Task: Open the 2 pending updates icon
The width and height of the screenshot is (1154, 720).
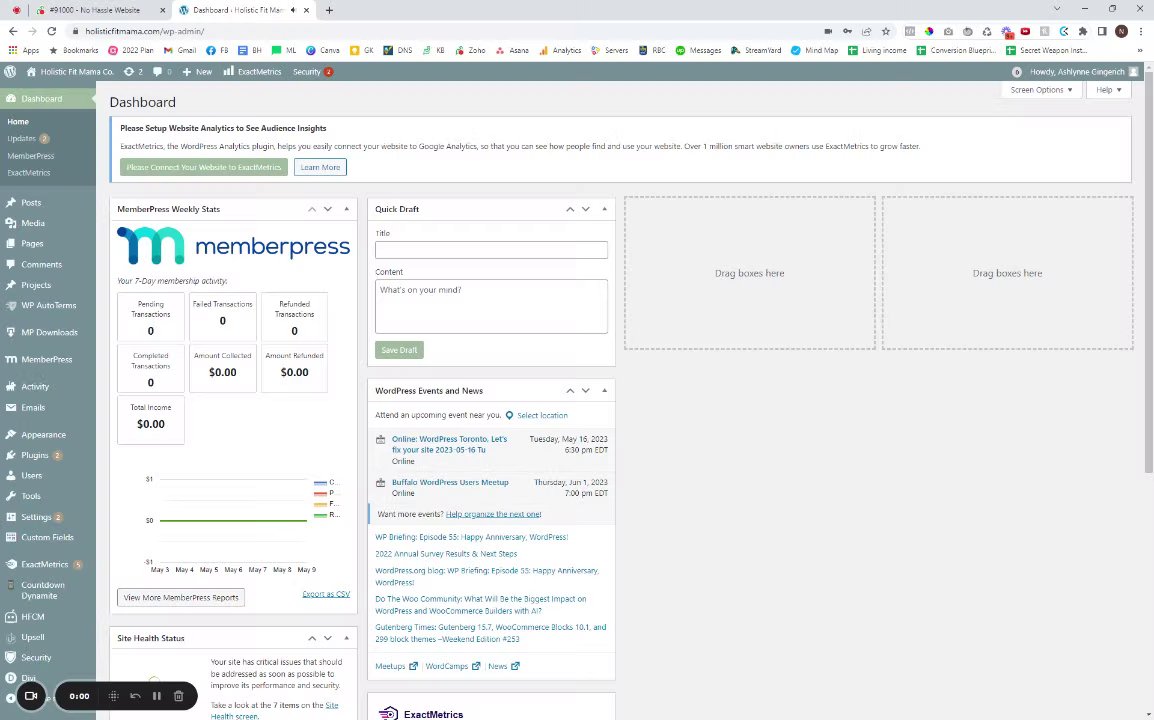Action: 133,71
